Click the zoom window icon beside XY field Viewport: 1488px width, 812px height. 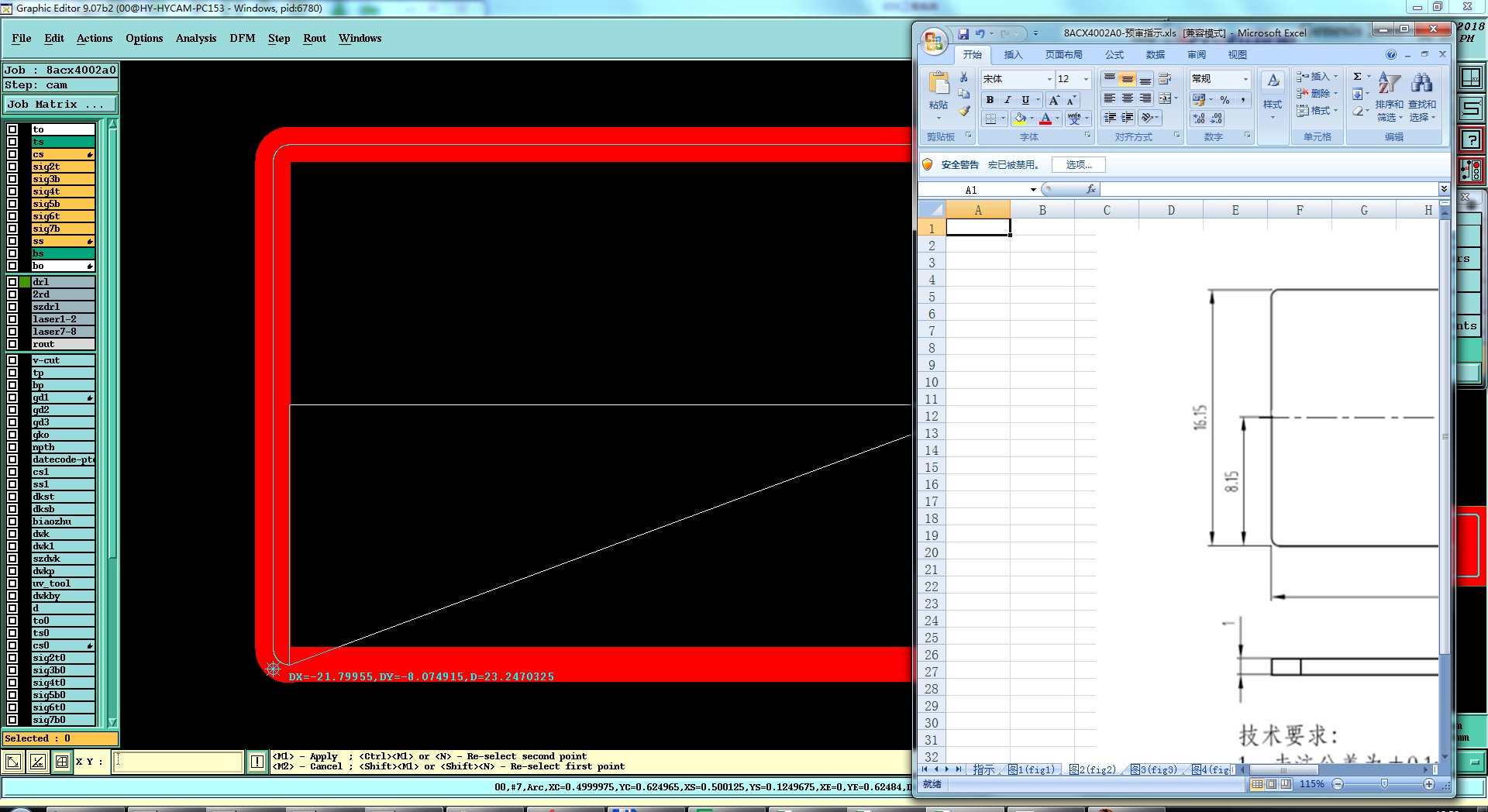[14, 762]
